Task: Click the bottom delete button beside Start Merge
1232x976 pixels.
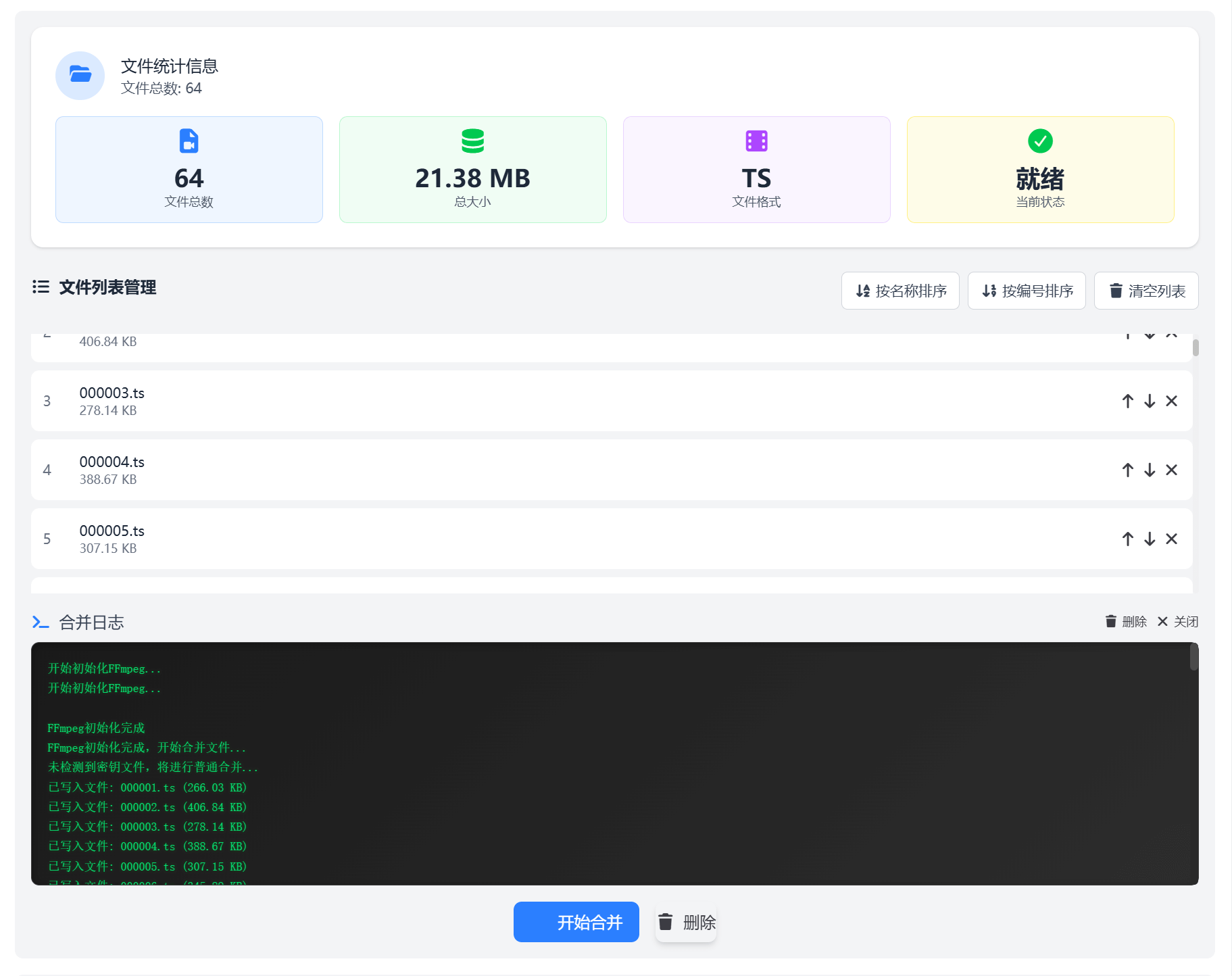Action: [x=686, y=922]
